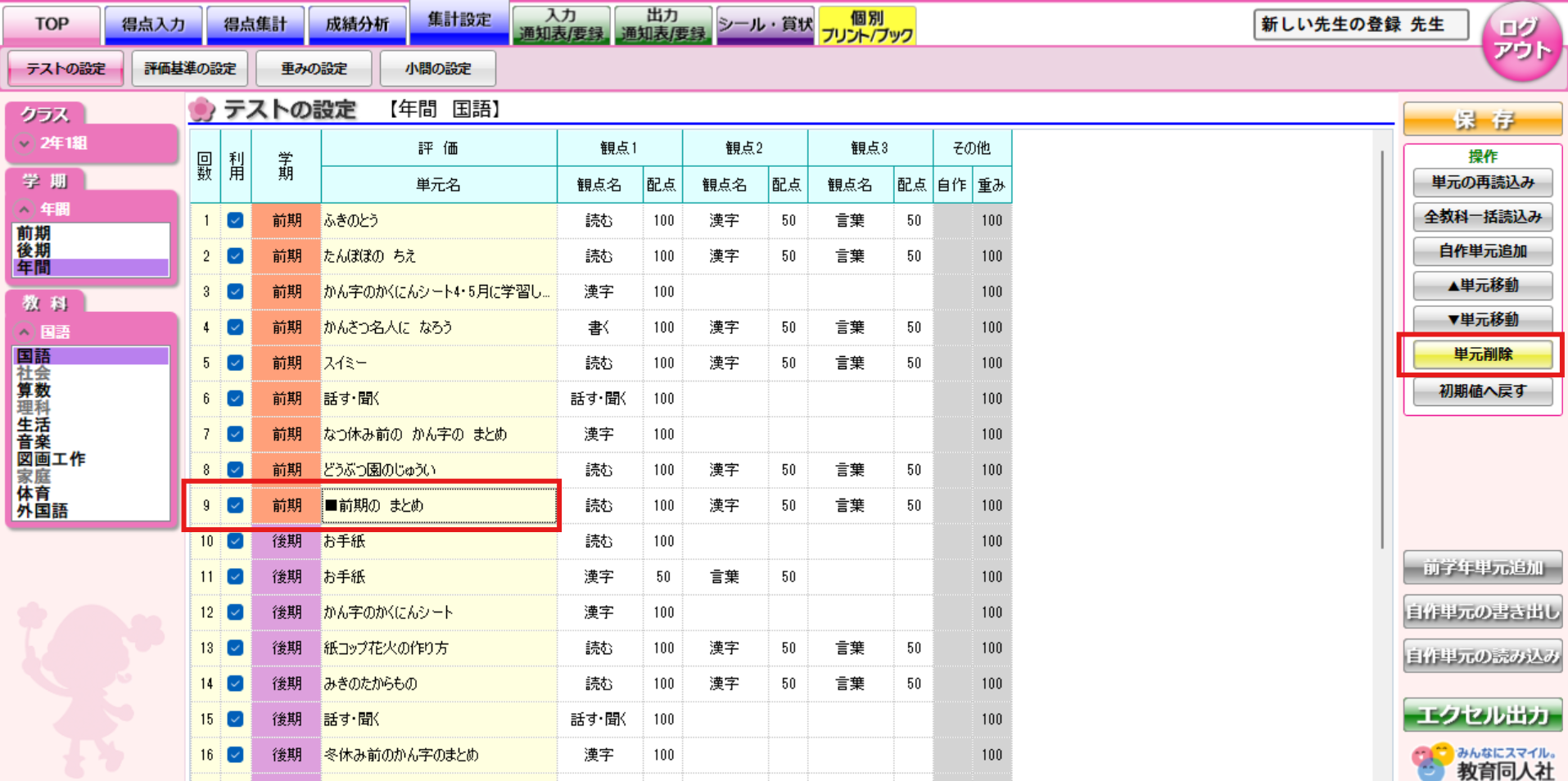Click the orange 保存 save button
The image size is (1568, 781).
[1481, 120]
